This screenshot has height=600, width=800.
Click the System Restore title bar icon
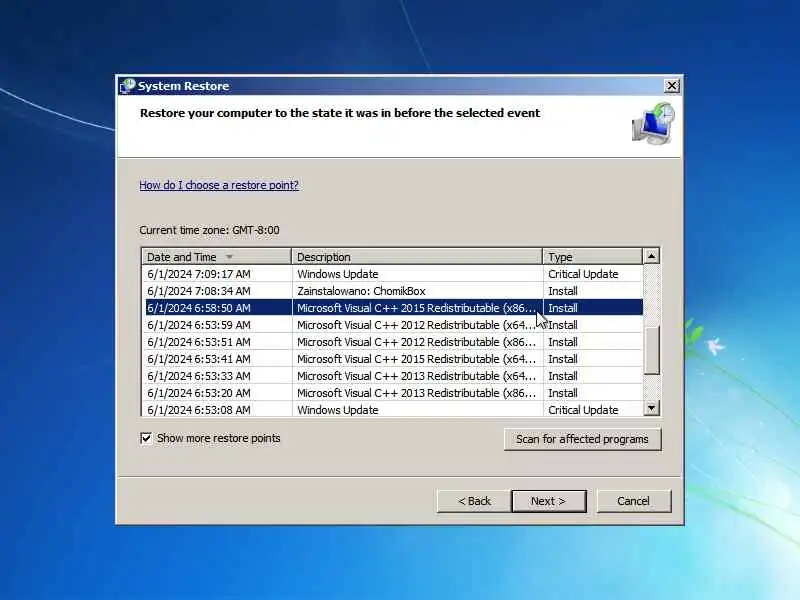(x=127, y=86)
